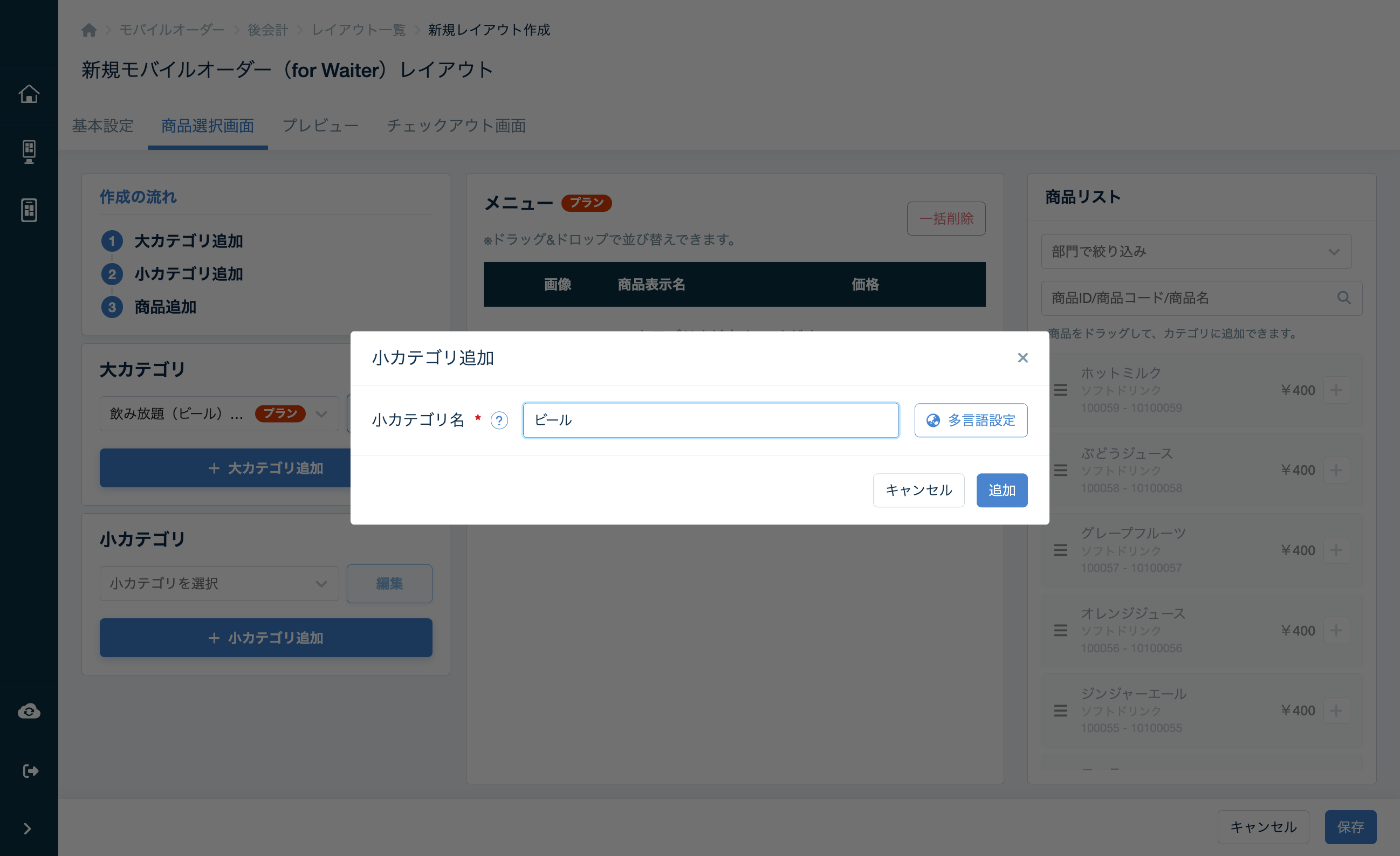This screenshot has width=1400, height=856.
Task: Cancel the 小カテゴリ追加 dialog
Action: click(918, 490)
